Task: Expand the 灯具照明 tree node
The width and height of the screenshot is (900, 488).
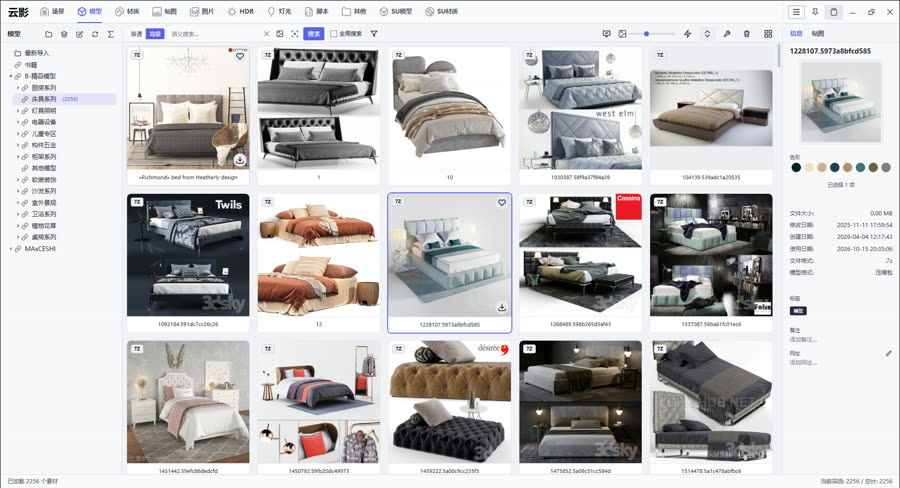Action: 18,111
